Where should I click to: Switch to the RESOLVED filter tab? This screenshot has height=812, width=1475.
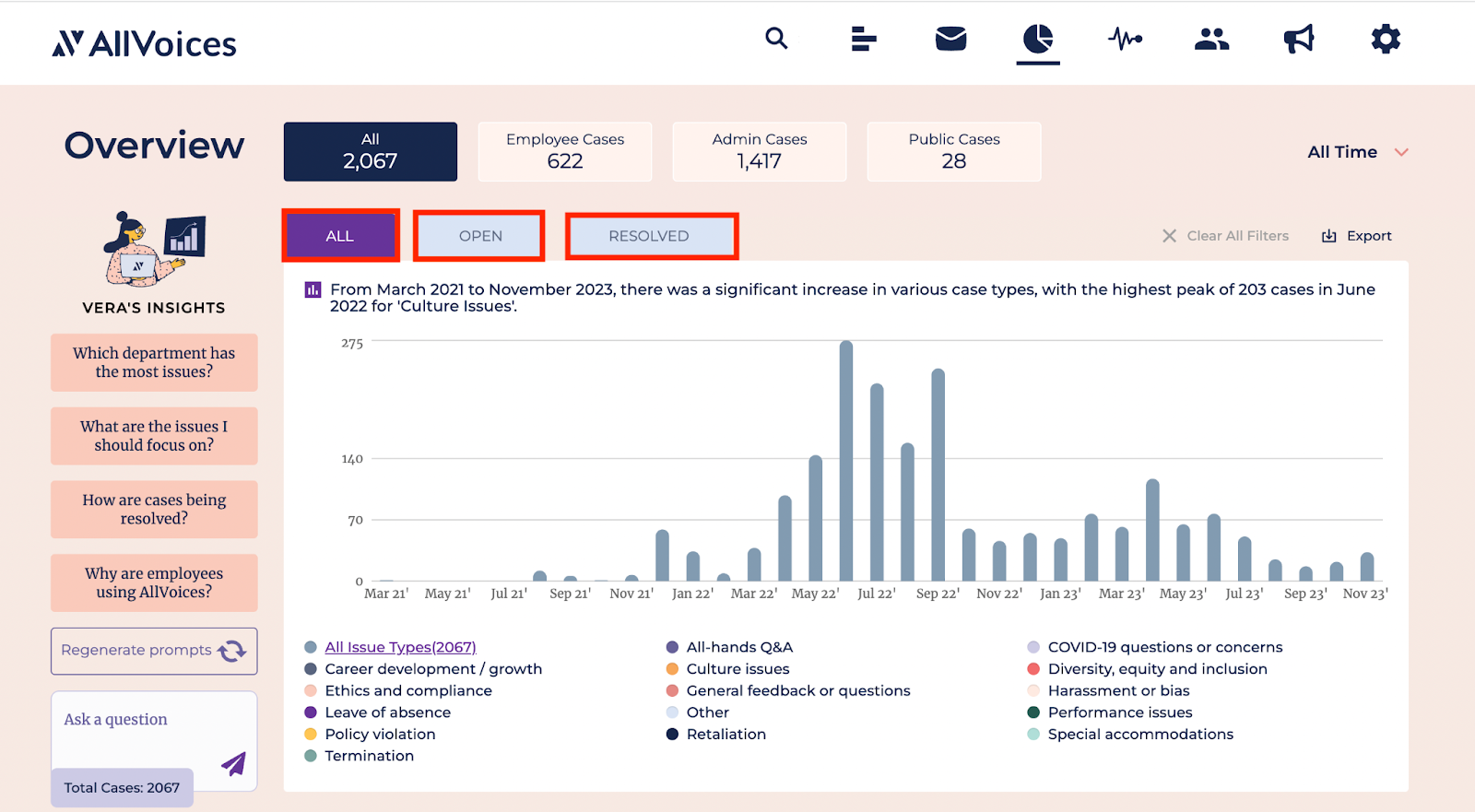pos(649,236)
